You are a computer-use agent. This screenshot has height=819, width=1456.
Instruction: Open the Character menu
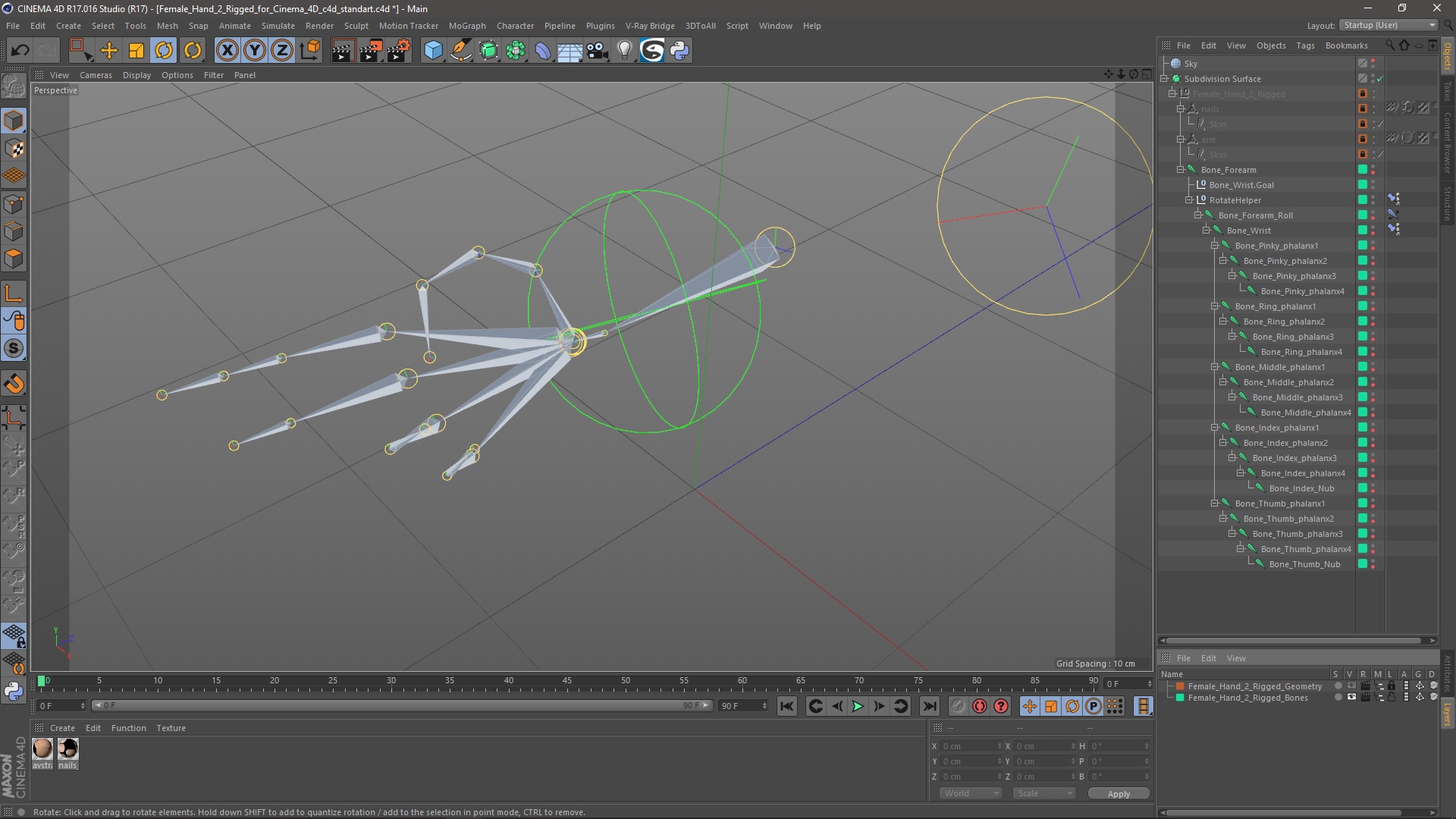pyautogui.click(x=515, y=26)
